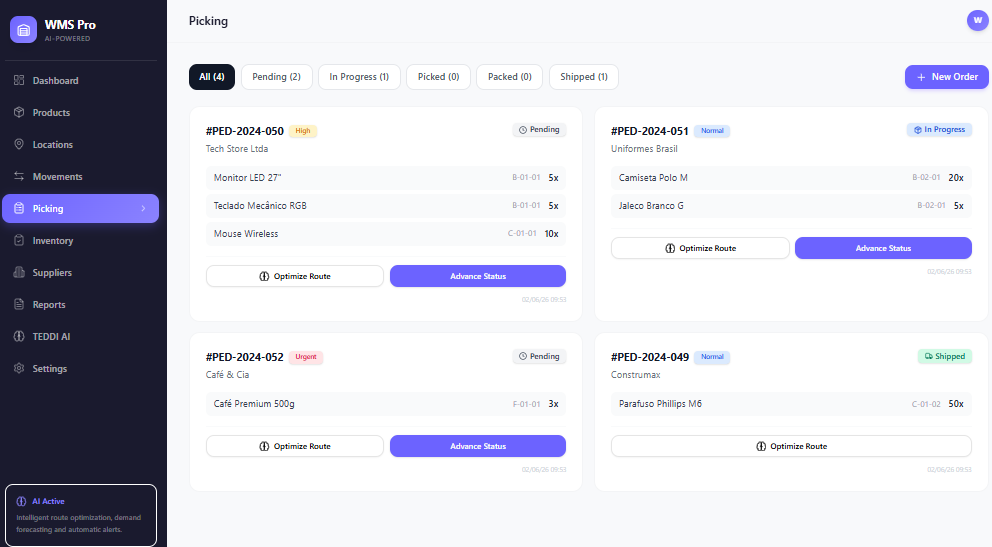
Task: Click the WMS Pro warehouse logo icon
Action: [23, 30]
